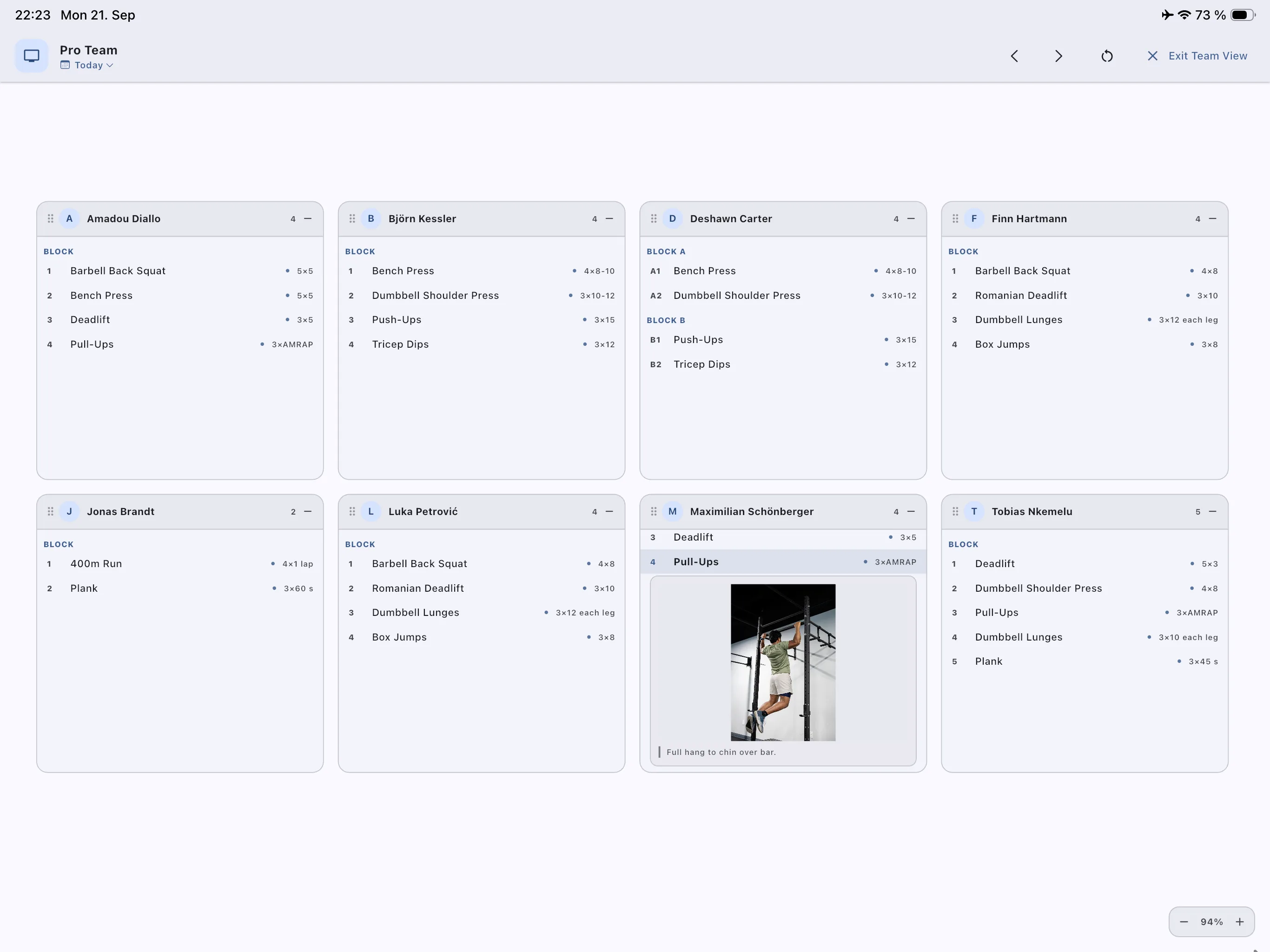Click Finn Hartmann's avatar F
The width and height of the screenshot is (1270, 952).
tap(974, 219)
